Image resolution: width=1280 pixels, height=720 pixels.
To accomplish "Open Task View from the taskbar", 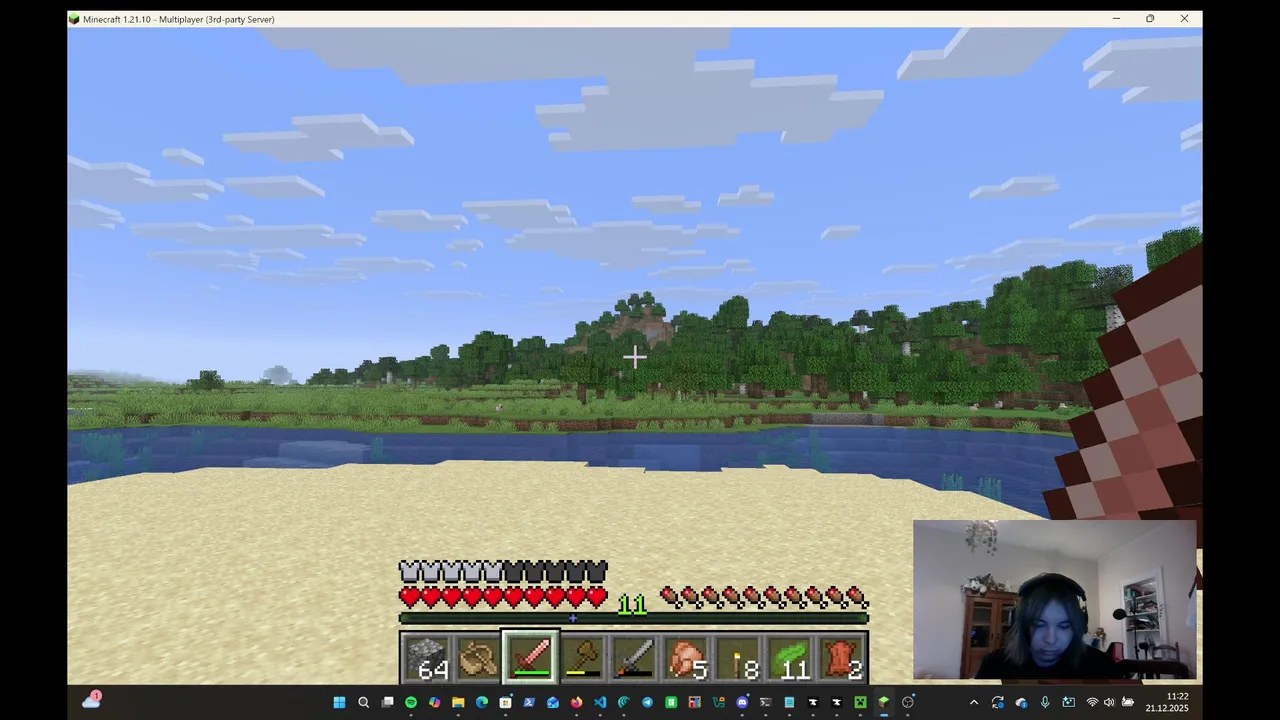I will [x=387, y=702].
